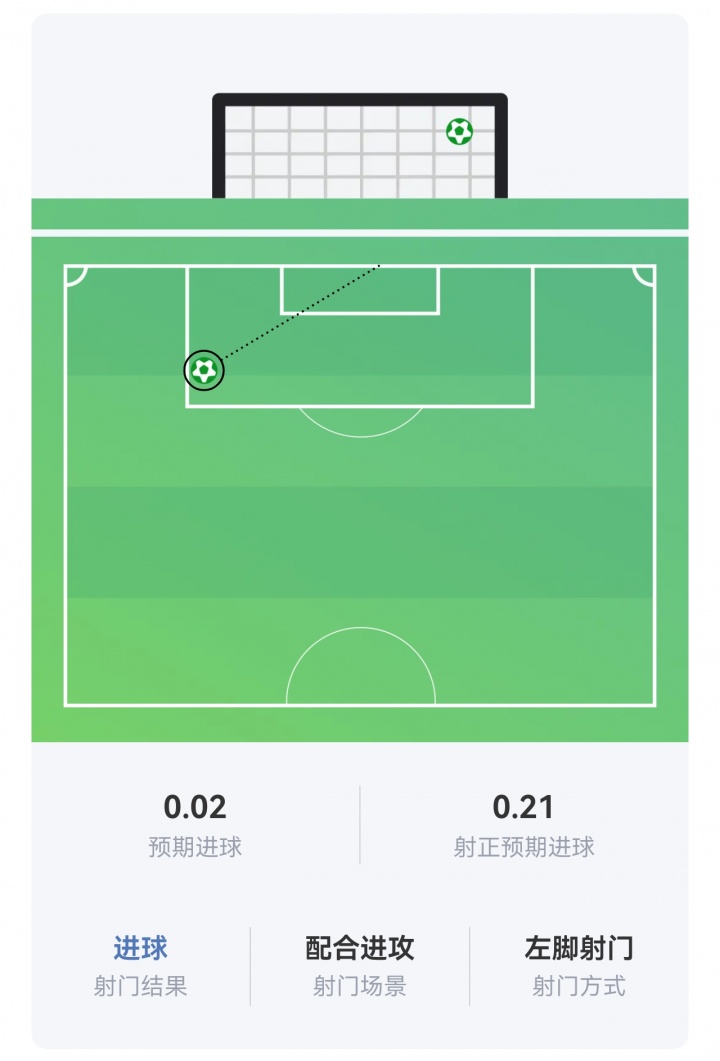Click the left corner arc of the pitch
This screenshot has height=1061, width=720.
(76, 276)
